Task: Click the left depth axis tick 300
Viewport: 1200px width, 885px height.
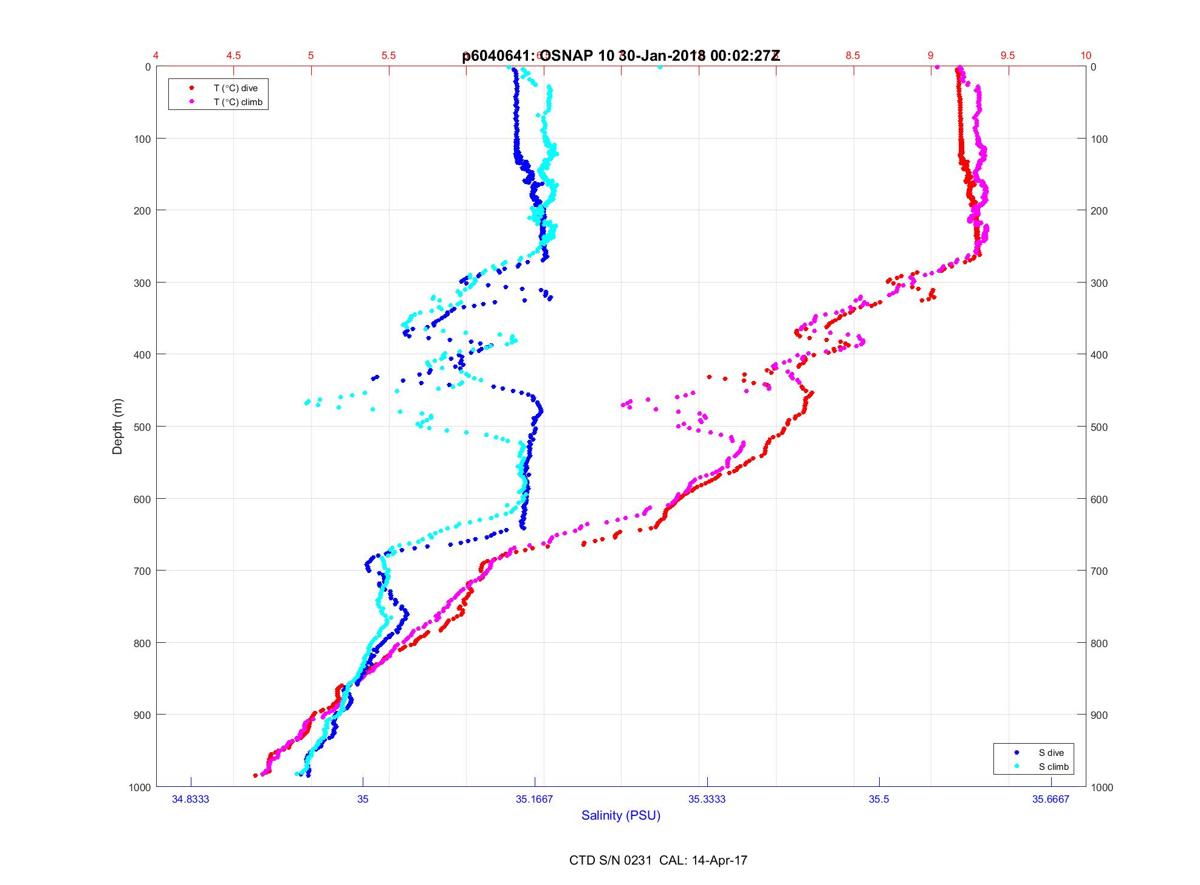Action: 142,283
